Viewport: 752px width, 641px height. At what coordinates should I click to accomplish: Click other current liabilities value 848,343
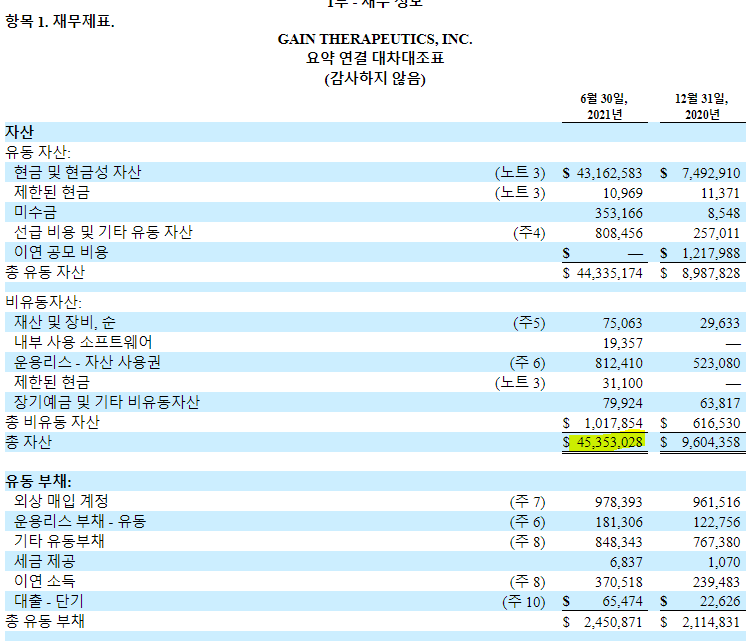point(619,543)
